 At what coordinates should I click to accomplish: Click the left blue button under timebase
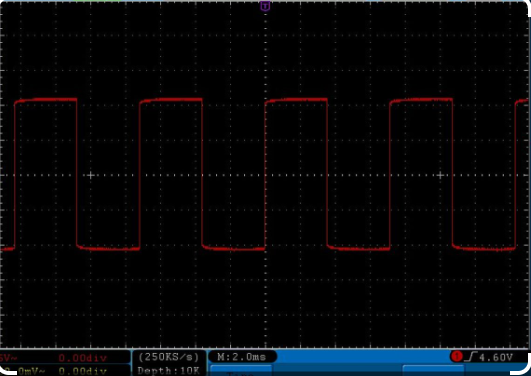241,370
